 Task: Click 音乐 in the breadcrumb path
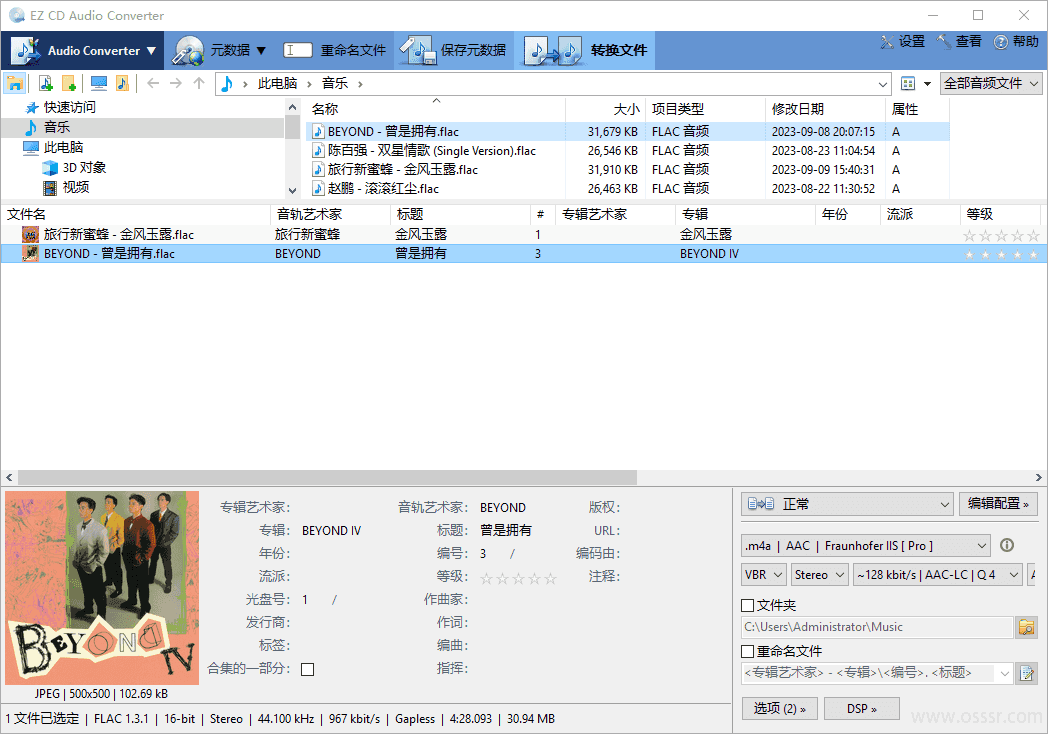pos(335,84)
